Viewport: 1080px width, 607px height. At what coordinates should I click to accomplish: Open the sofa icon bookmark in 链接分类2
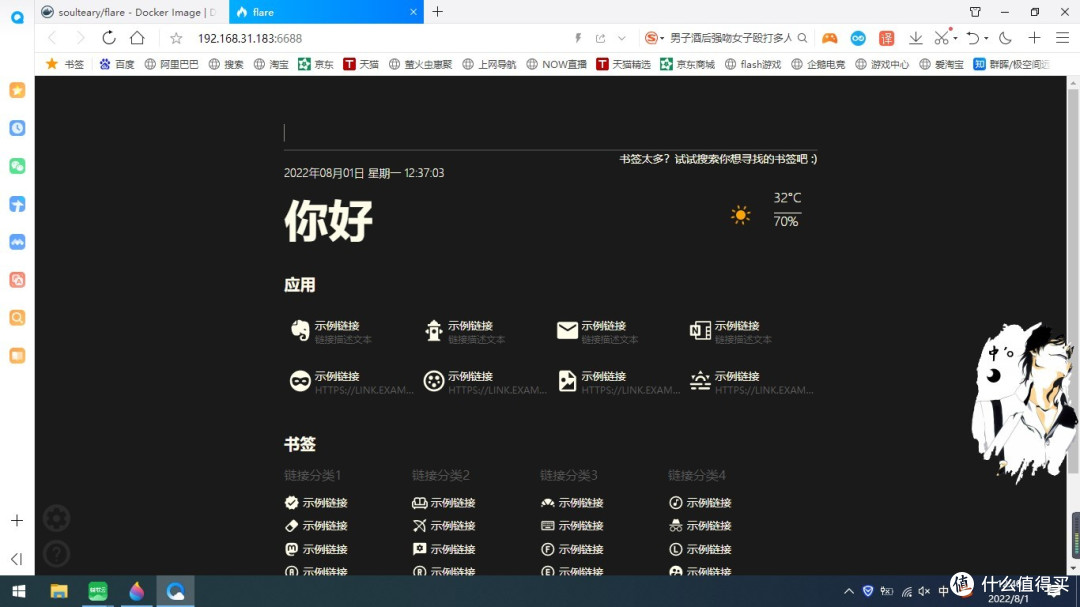(444, 503)
